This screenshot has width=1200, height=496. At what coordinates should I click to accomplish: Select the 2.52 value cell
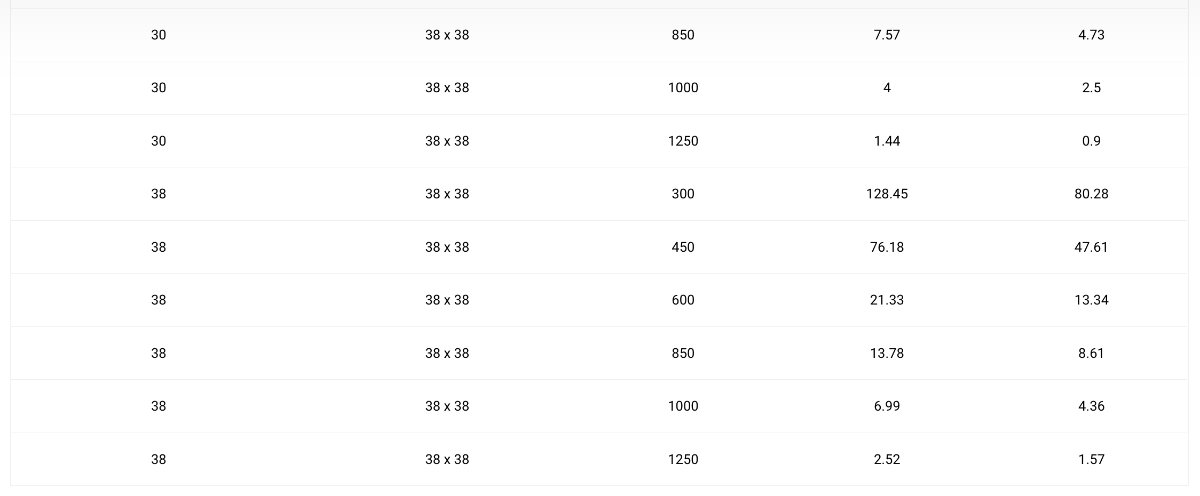pyautogui.click(x=886, y=459)
